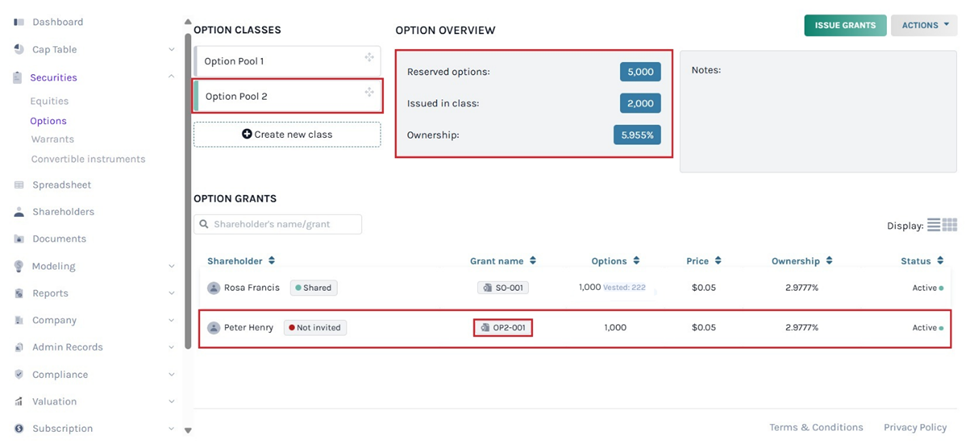Click the Compliance shield icon
The image size is (974, 444).
click(19, 374)
